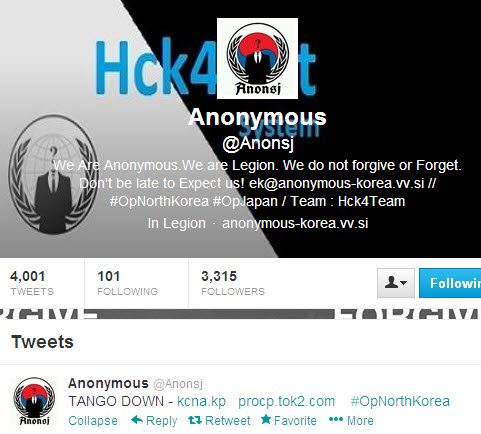Click the #OpNorthKorea hashtag in tweet
Screen dimensions: 481x434
(x=400, y=401)
